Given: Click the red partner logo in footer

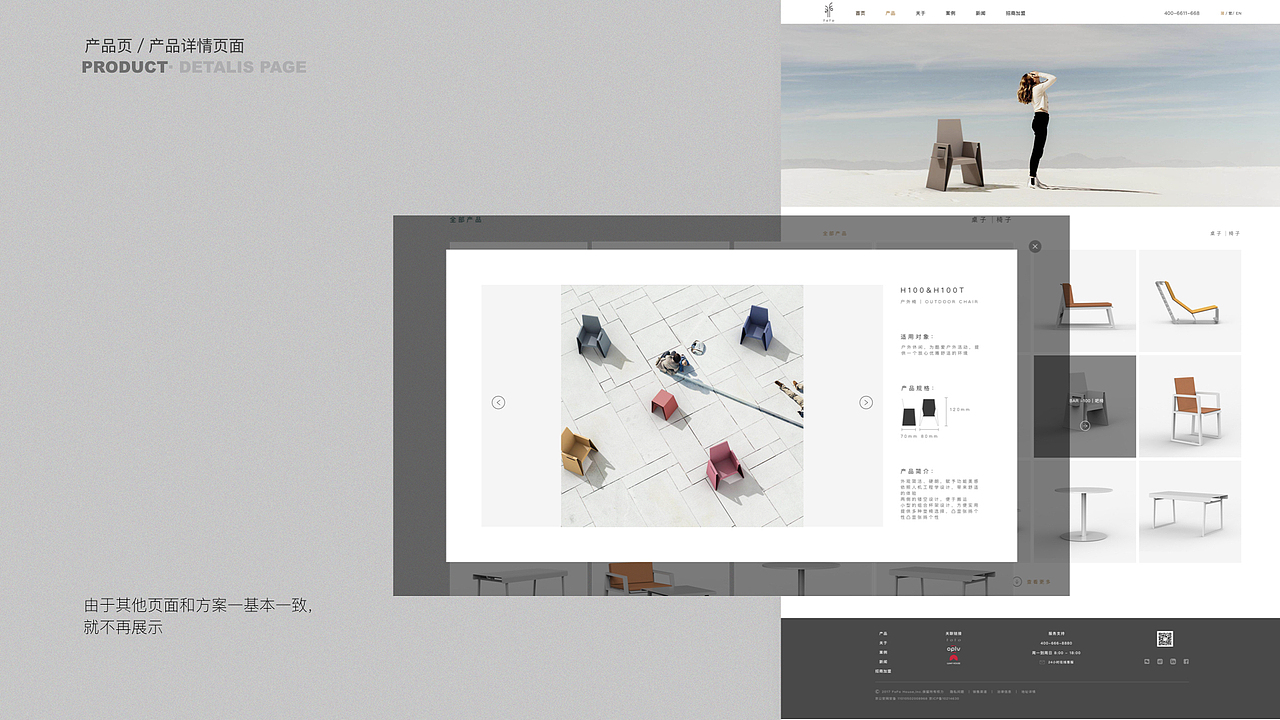Looking at the screenshot, I should pyautogui.click(x=953, y=658).
